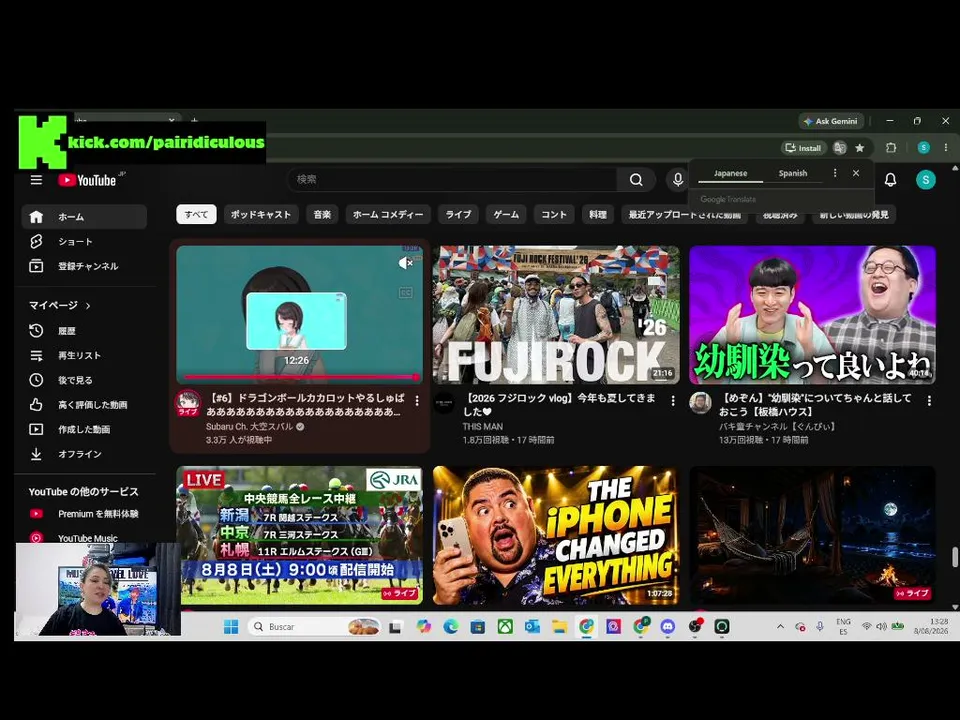Open translate popup three-dot options
The image size is (960, 720).
834,173
